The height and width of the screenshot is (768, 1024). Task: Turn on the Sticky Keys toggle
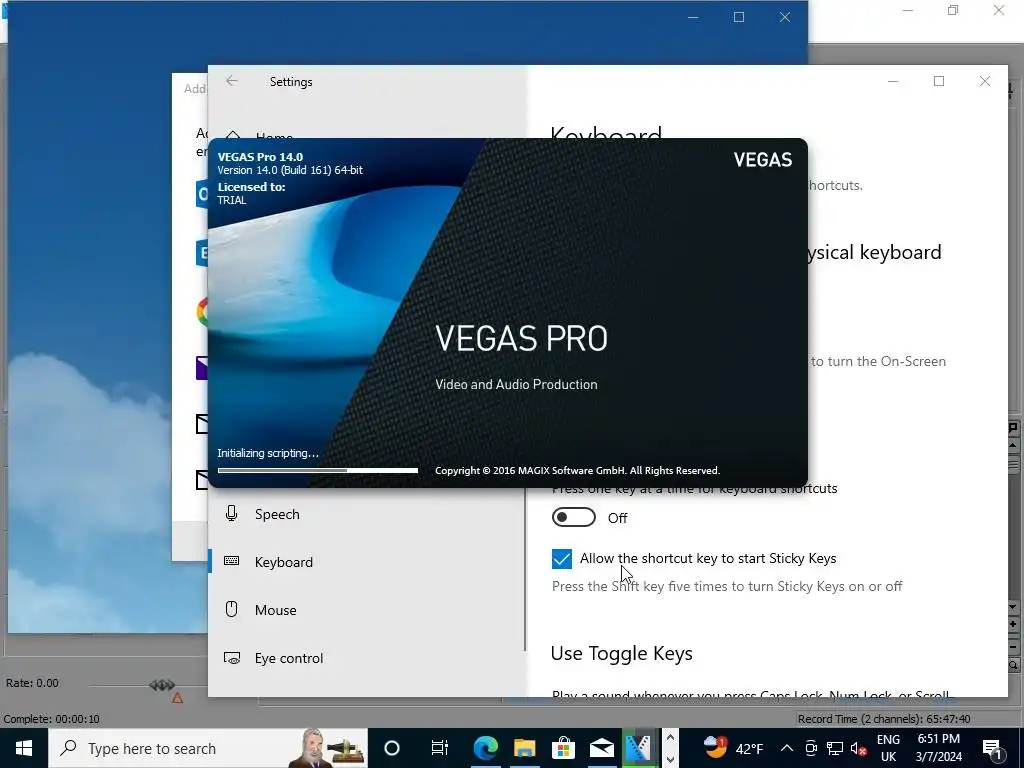tap(573, 517)
